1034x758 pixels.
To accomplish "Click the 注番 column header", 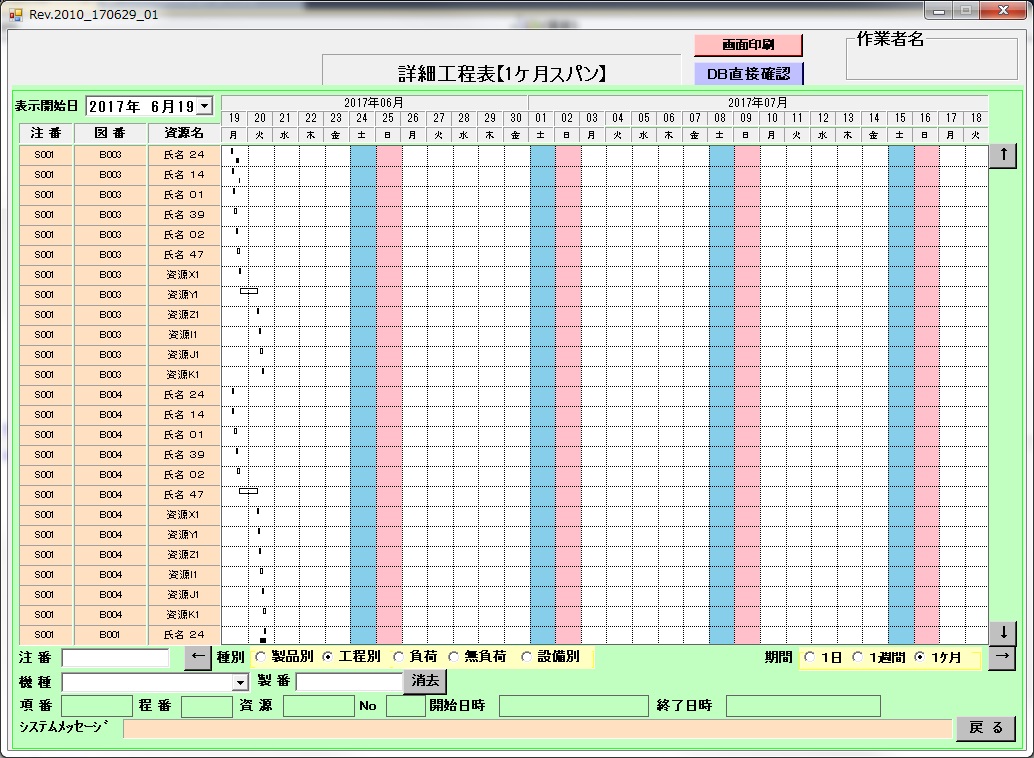I will point(46,133).
